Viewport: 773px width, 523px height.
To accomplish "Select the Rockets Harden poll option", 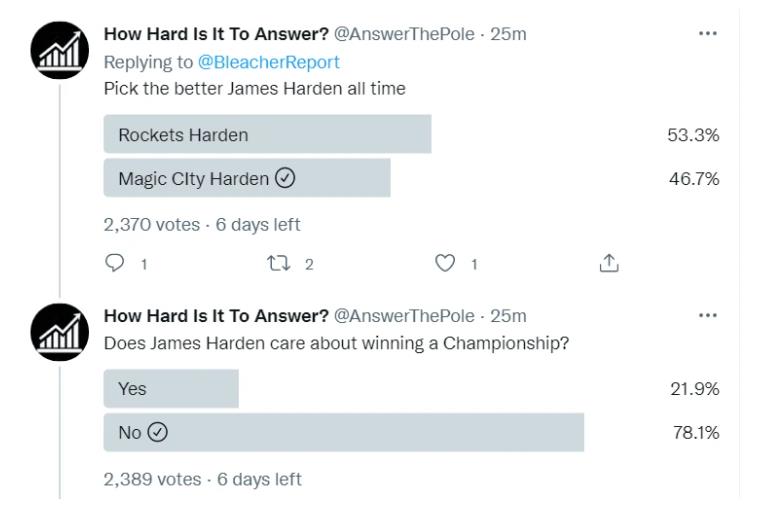I will coord(267,135).
